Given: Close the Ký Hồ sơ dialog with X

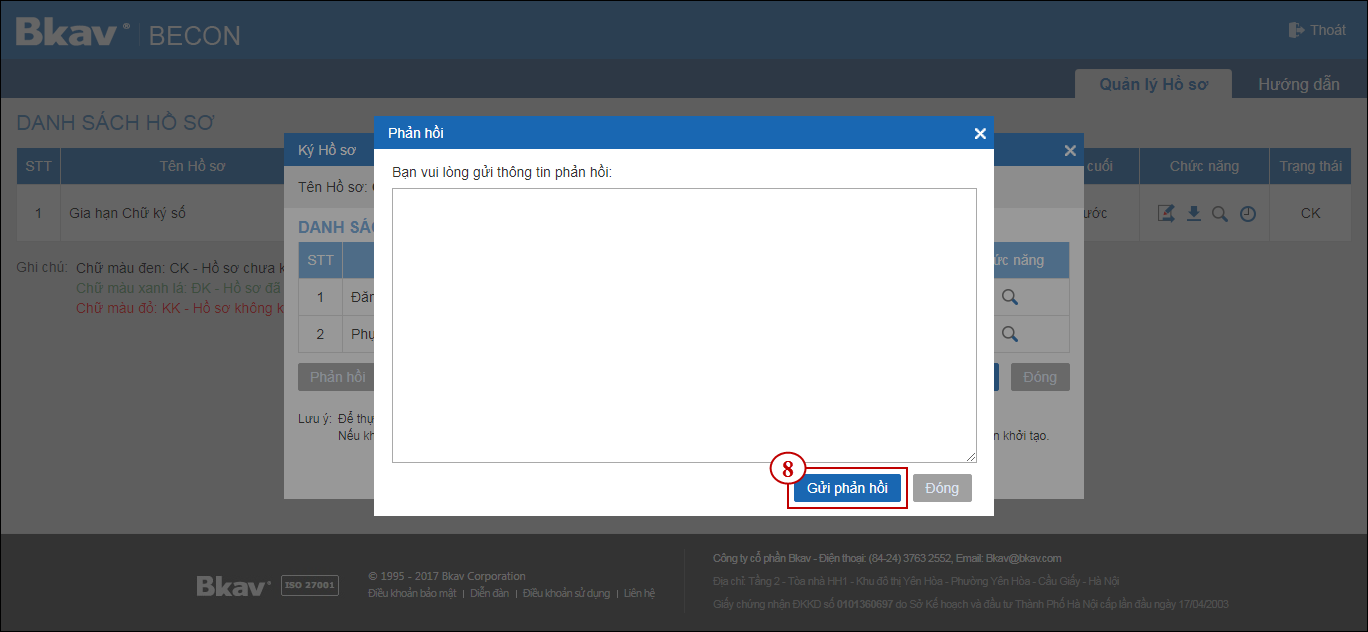Looking at the screenshot, I should point(1070,150).
